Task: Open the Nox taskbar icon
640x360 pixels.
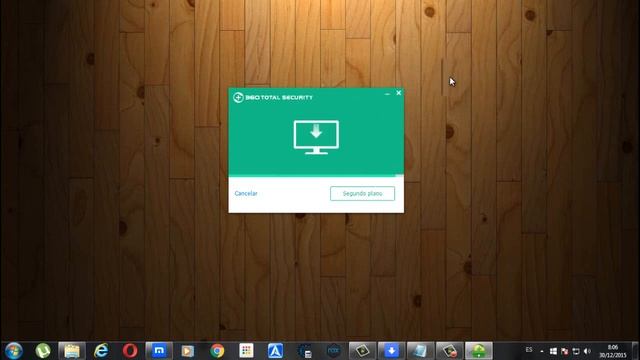Action: click(x=333, y=351)
